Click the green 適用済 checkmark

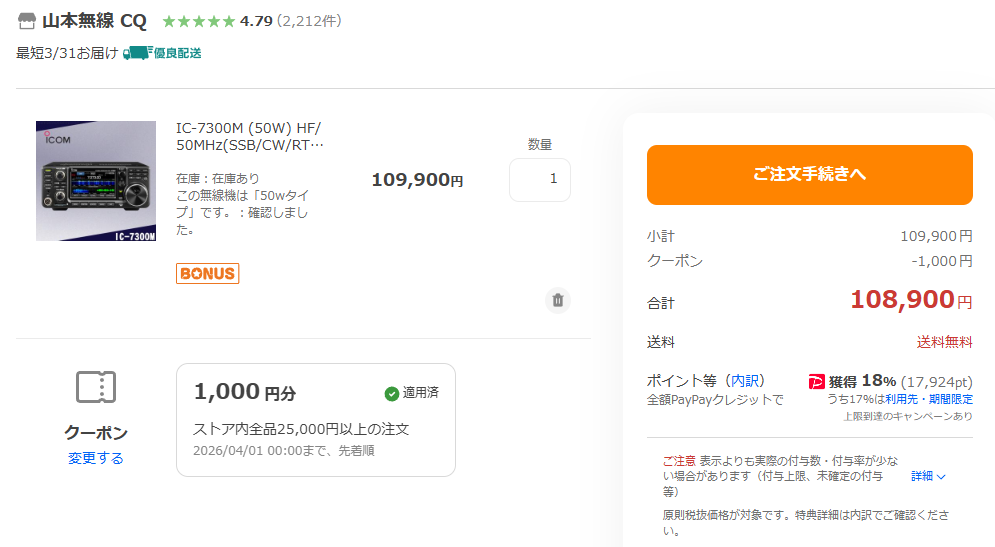click(x=392, y=393)
